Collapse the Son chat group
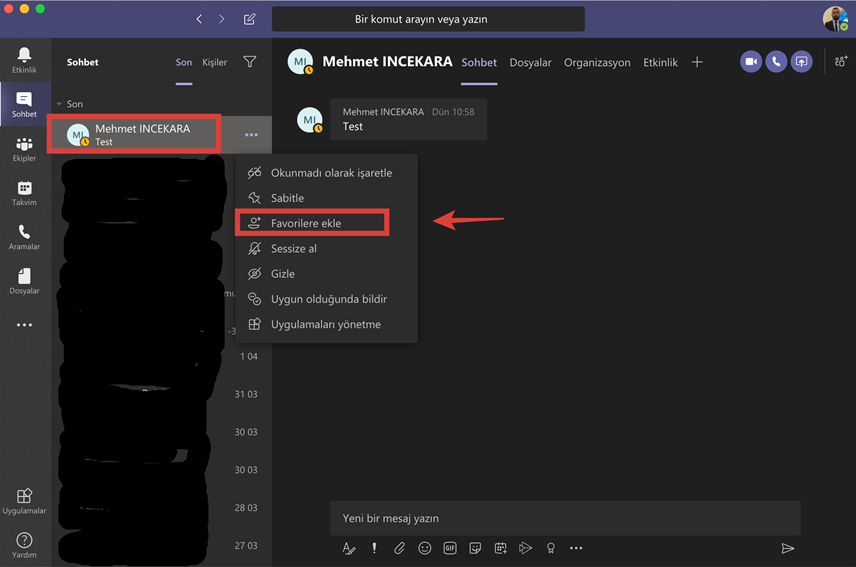The width and height of the screenshot is (856, 567). click(59, 104)
